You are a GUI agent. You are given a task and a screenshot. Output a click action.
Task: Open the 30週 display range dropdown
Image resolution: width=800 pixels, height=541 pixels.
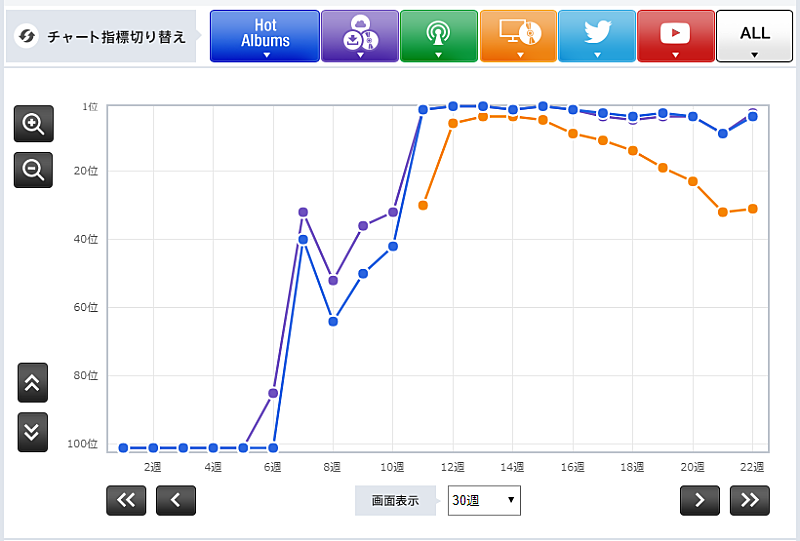pyautogui.click(x=484, y=499)
